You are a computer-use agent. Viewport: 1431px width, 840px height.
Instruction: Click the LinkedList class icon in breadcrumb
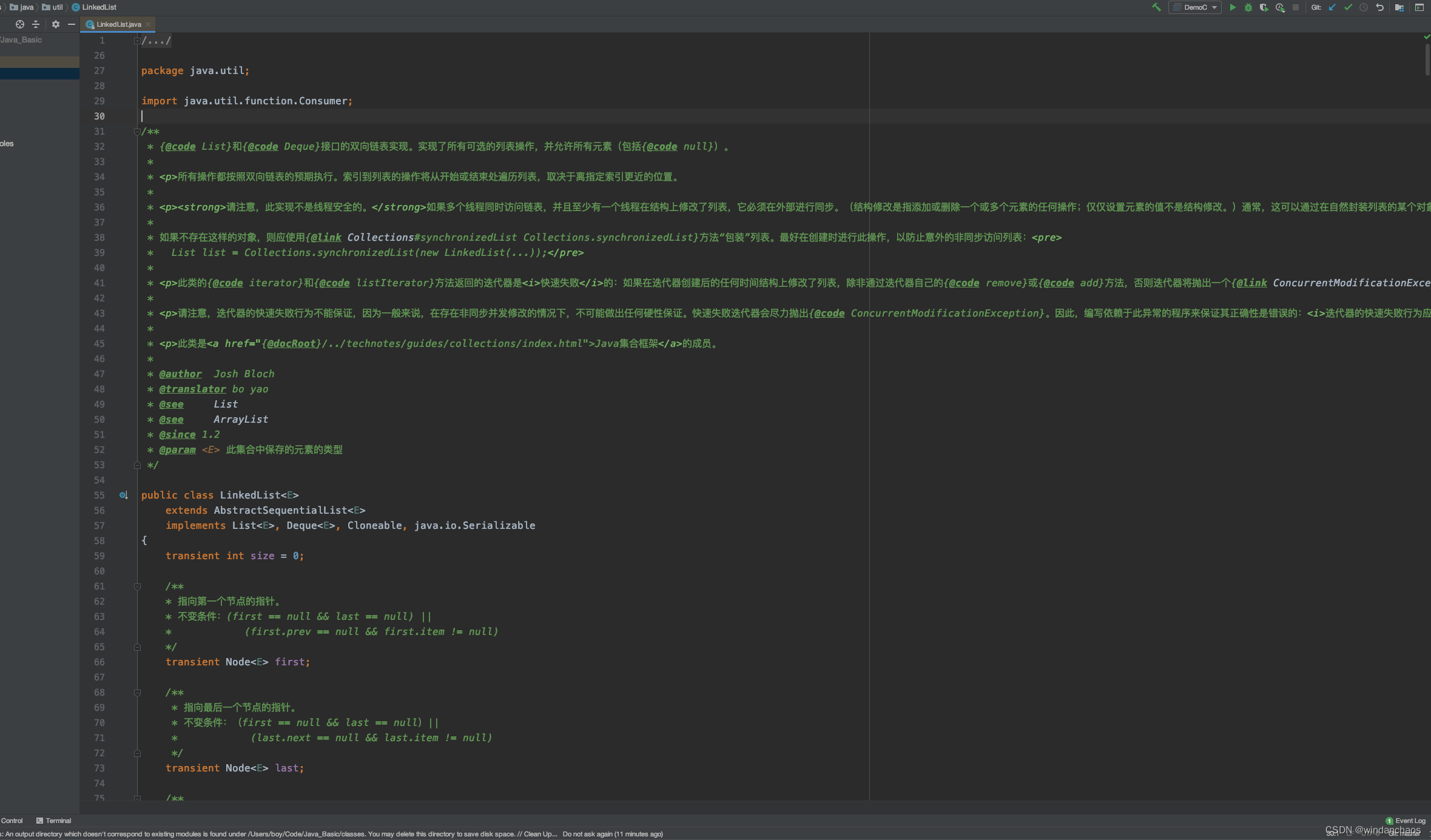coord(76,7)
